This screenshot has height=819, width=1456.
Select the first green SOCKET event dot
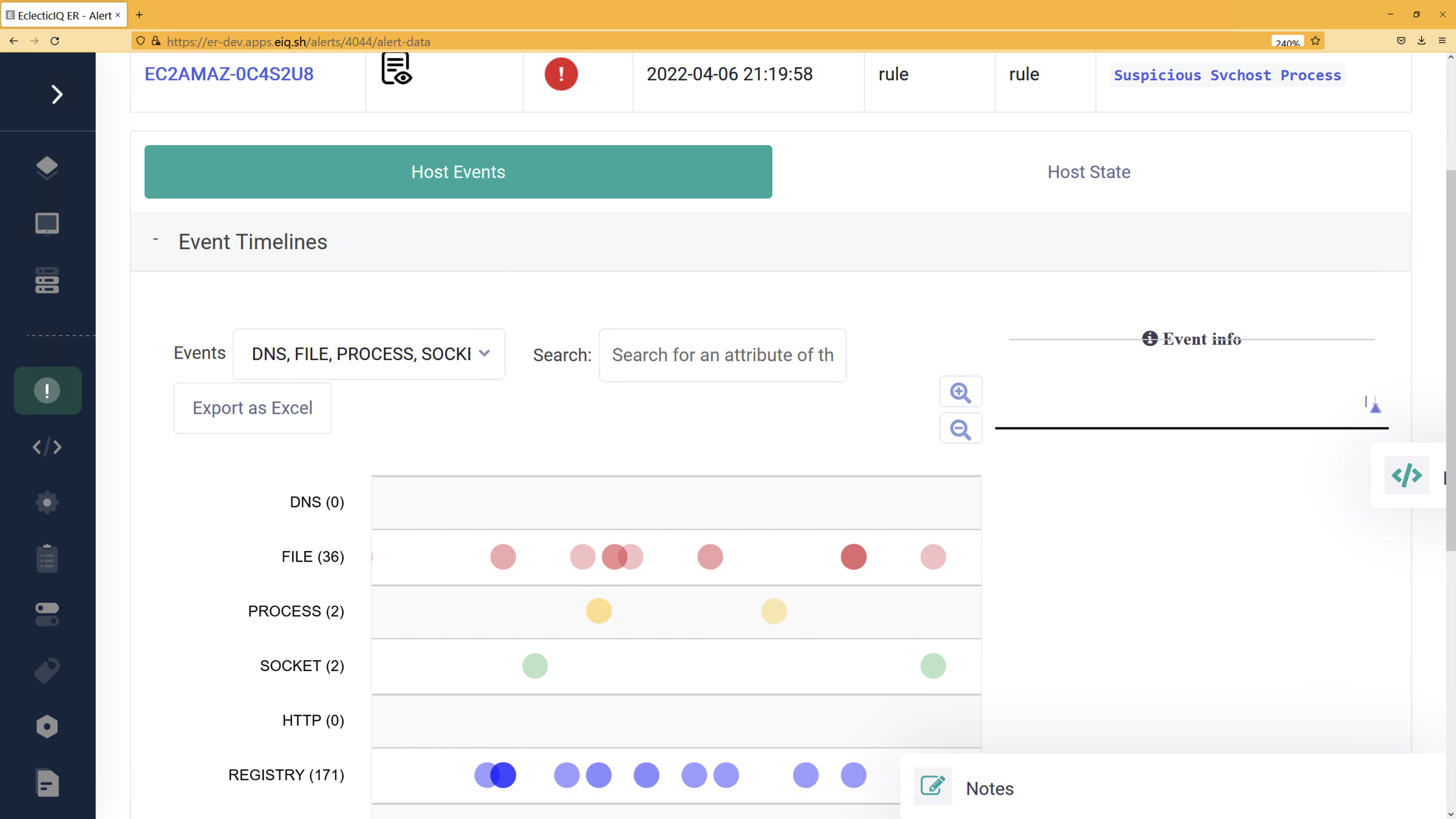[x=535, y=666]
